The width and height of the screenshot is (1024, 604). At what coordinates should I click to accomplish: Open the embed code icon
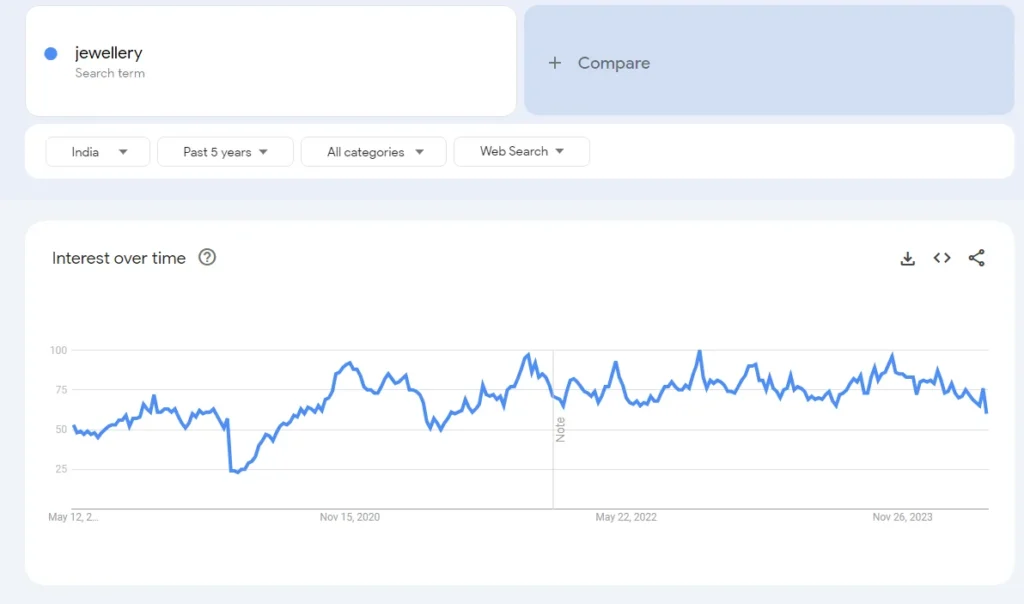pos(942,258)
